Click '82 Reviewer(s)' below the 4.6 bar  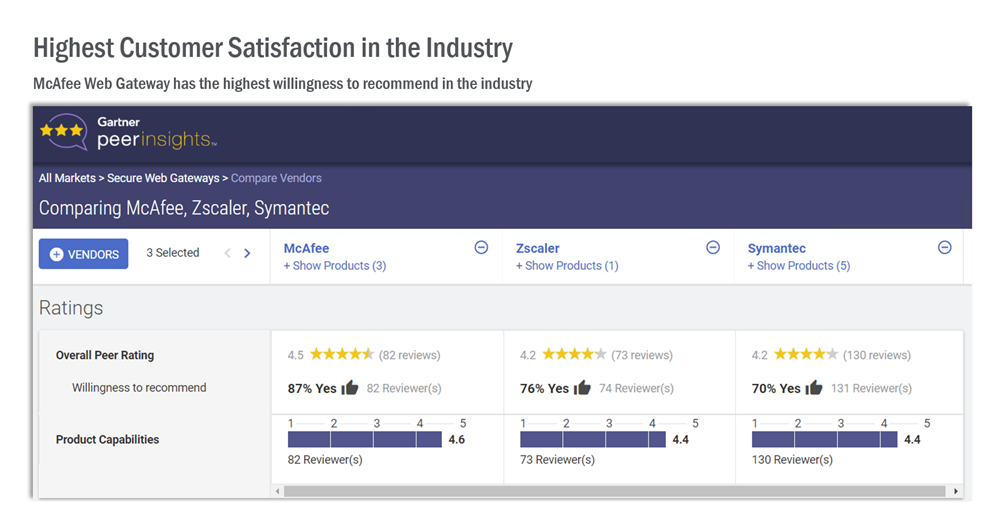325,460
